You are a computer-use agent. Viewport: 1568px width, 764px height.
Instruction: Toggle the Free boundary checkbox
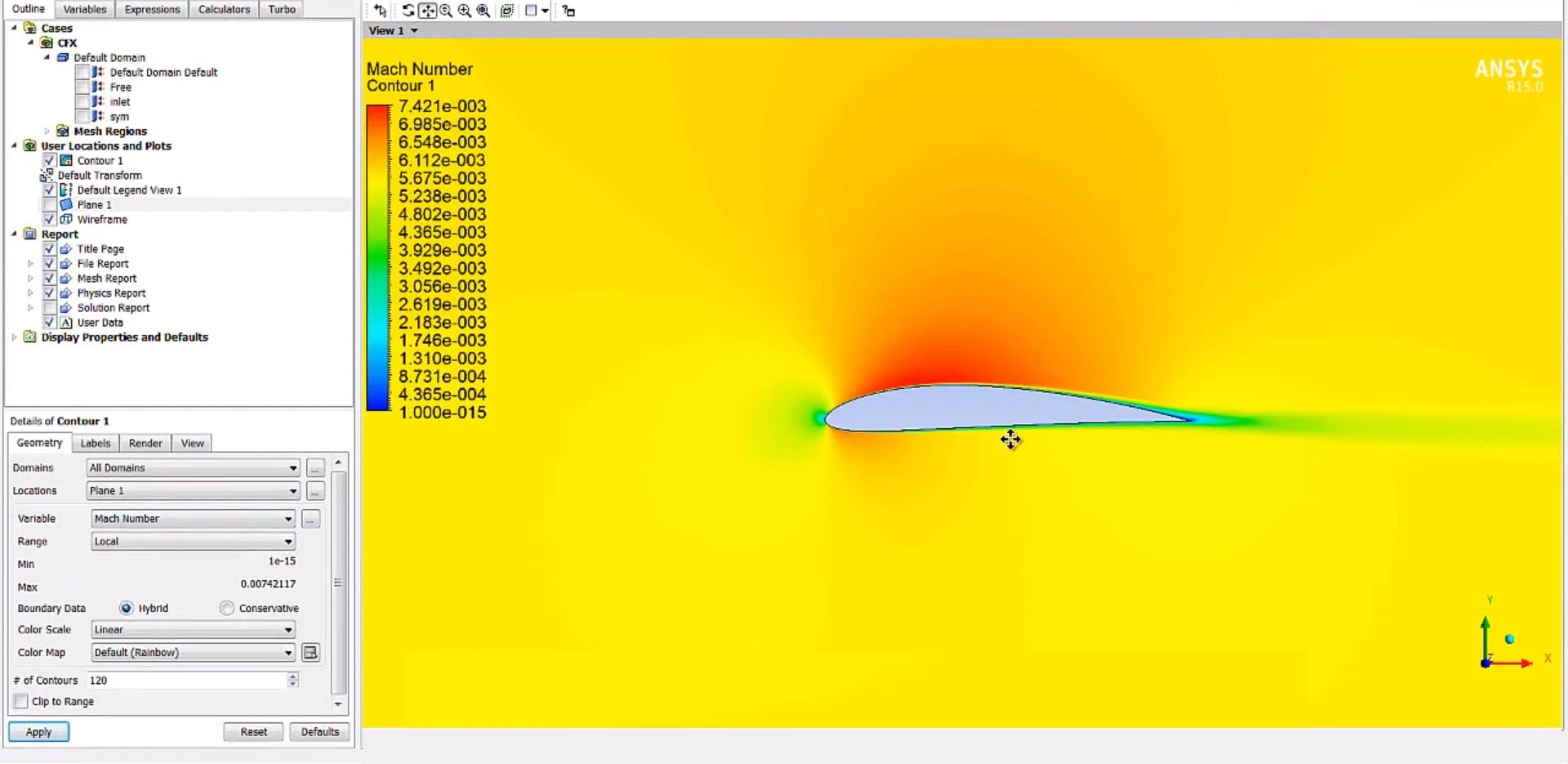click(x=82, y=87)
